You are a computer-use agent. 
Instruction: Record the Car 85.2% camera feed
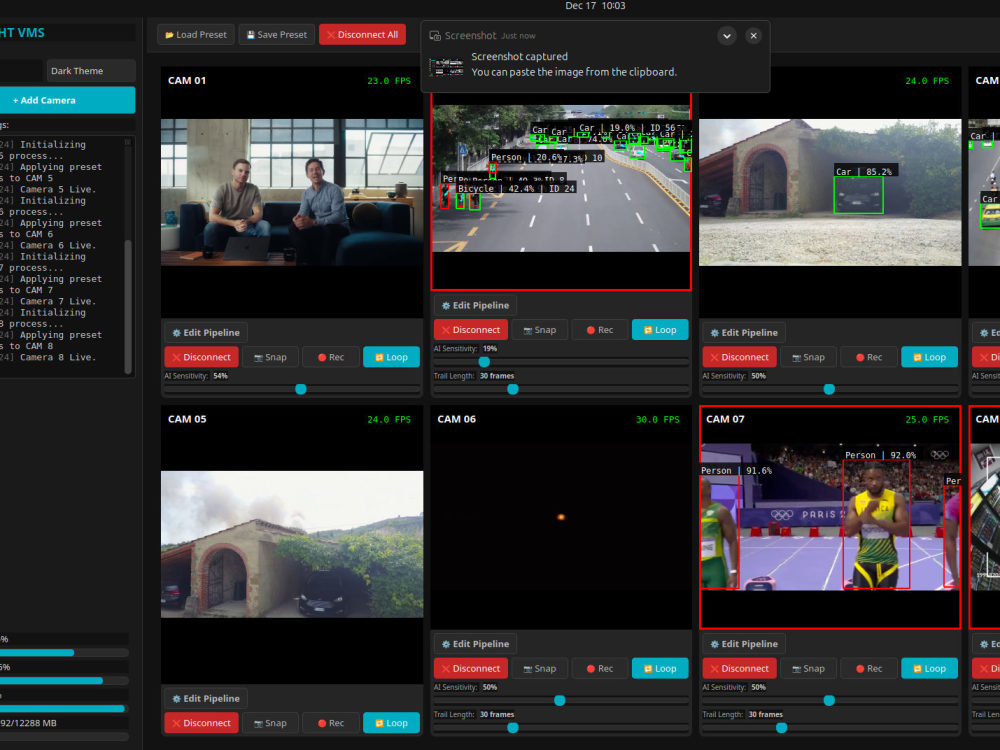[x=869, y=357]
